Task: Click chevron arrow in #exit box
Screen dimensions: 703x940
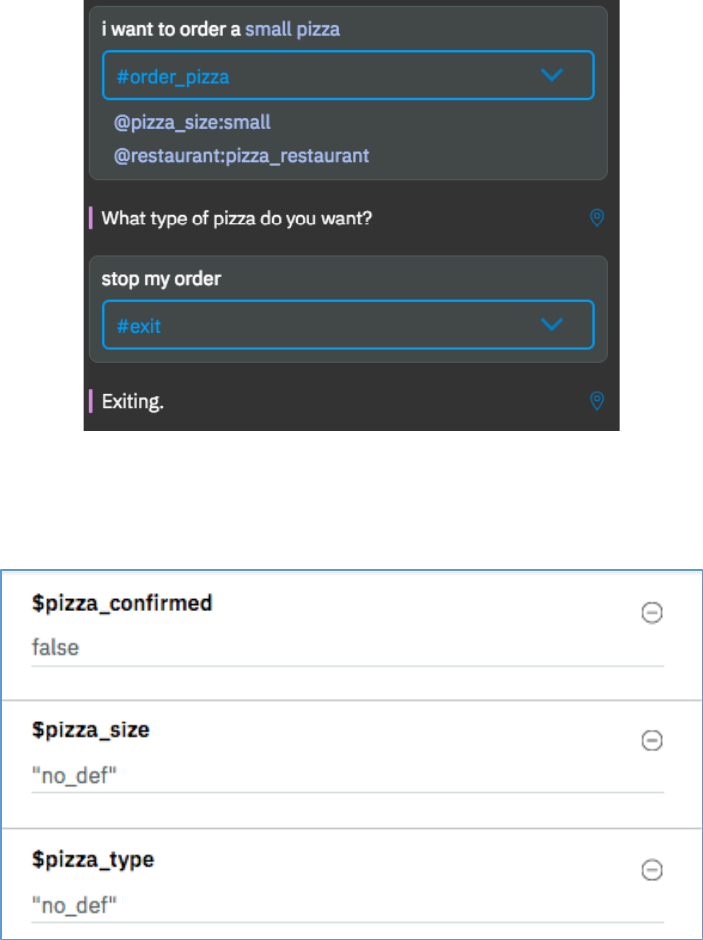Action: click(x=550, y=324)
